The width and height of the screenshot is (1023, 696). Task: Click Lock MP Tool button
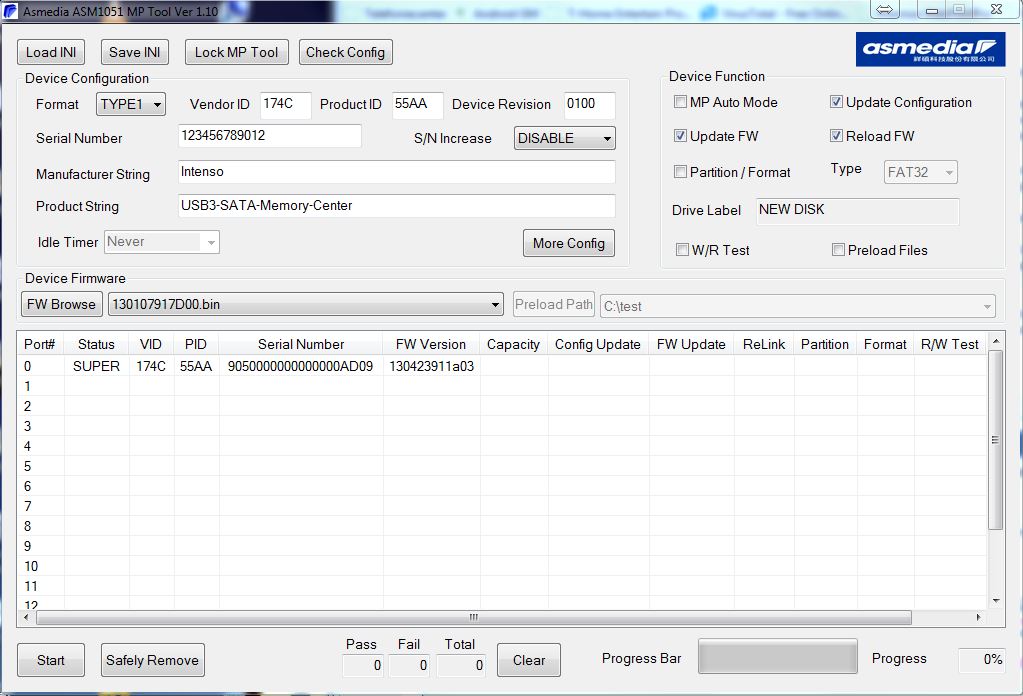tap(236, 52)
